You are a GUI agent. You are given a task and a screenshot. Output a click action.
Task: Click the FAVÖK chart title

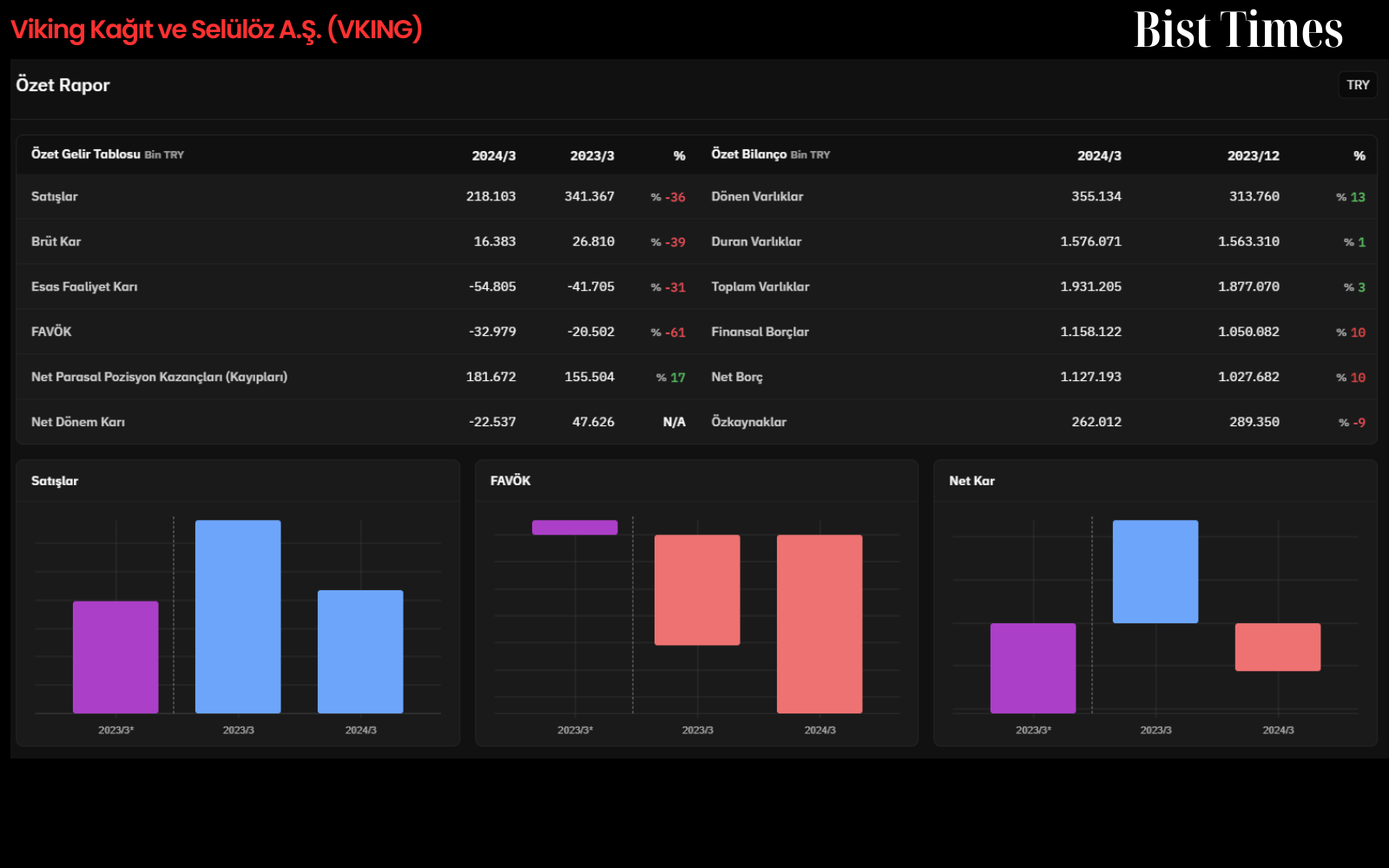point(510,481)
